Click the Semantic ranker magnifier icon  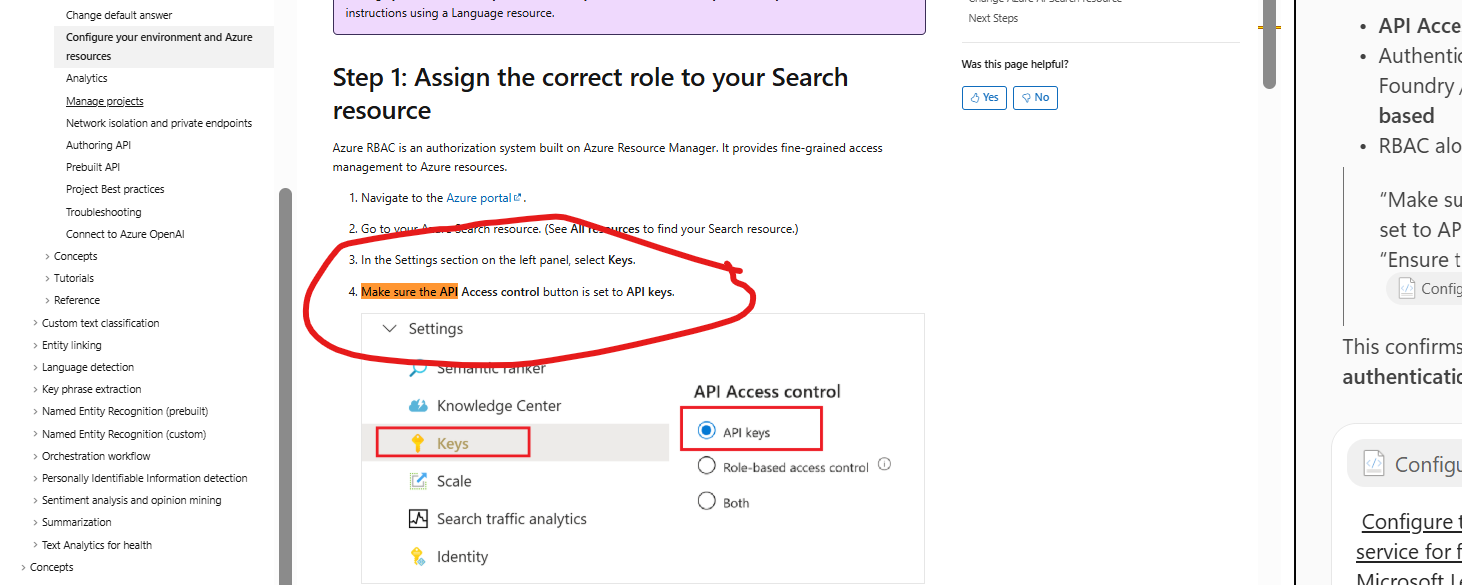(x=418, y=368)
